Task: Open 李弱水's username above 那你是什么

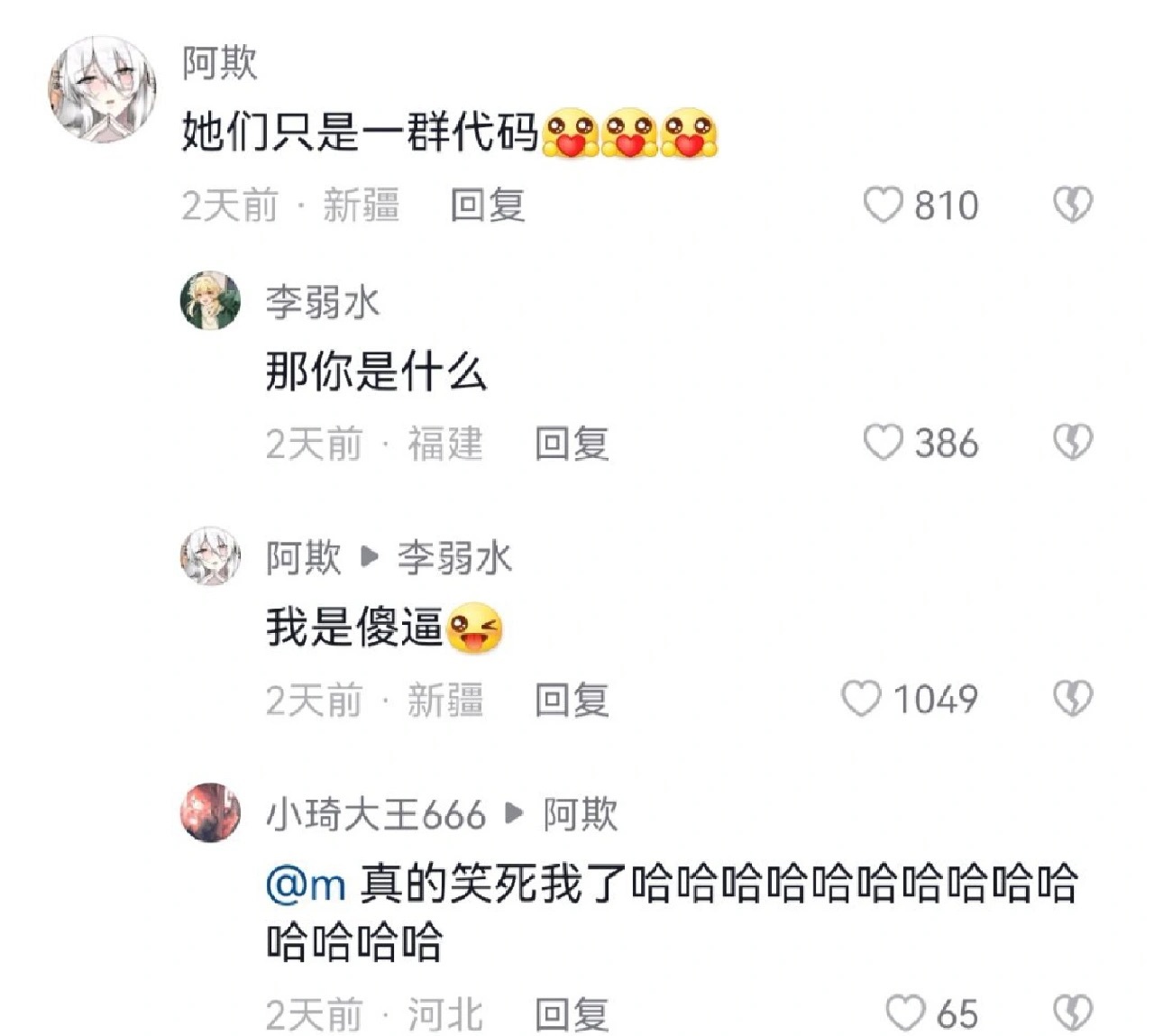Action: [322, 302]
